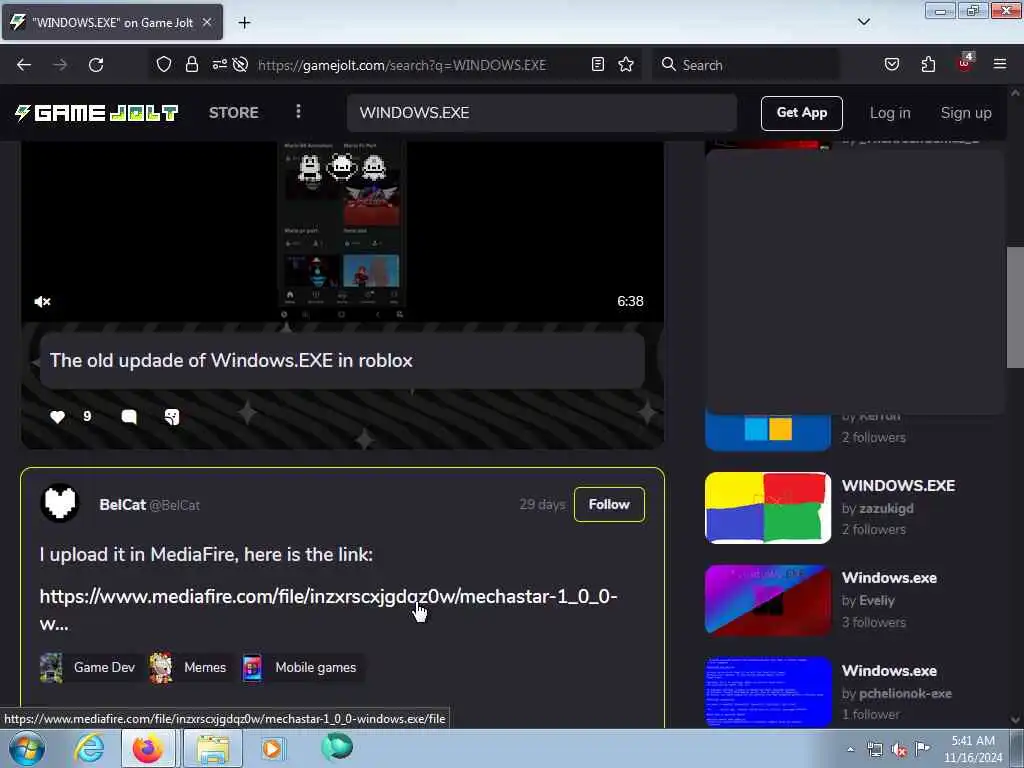Open the Memes community tag
The width and height of the screenshot is (1024, 768).
point(189,667)
